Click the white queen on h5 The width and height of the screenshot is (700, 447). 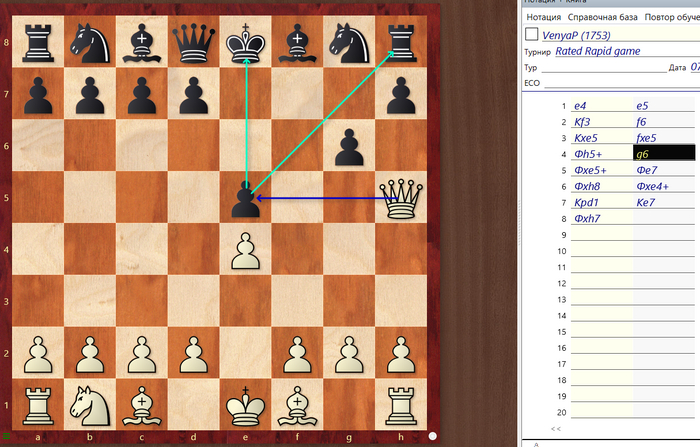point(400,200)
